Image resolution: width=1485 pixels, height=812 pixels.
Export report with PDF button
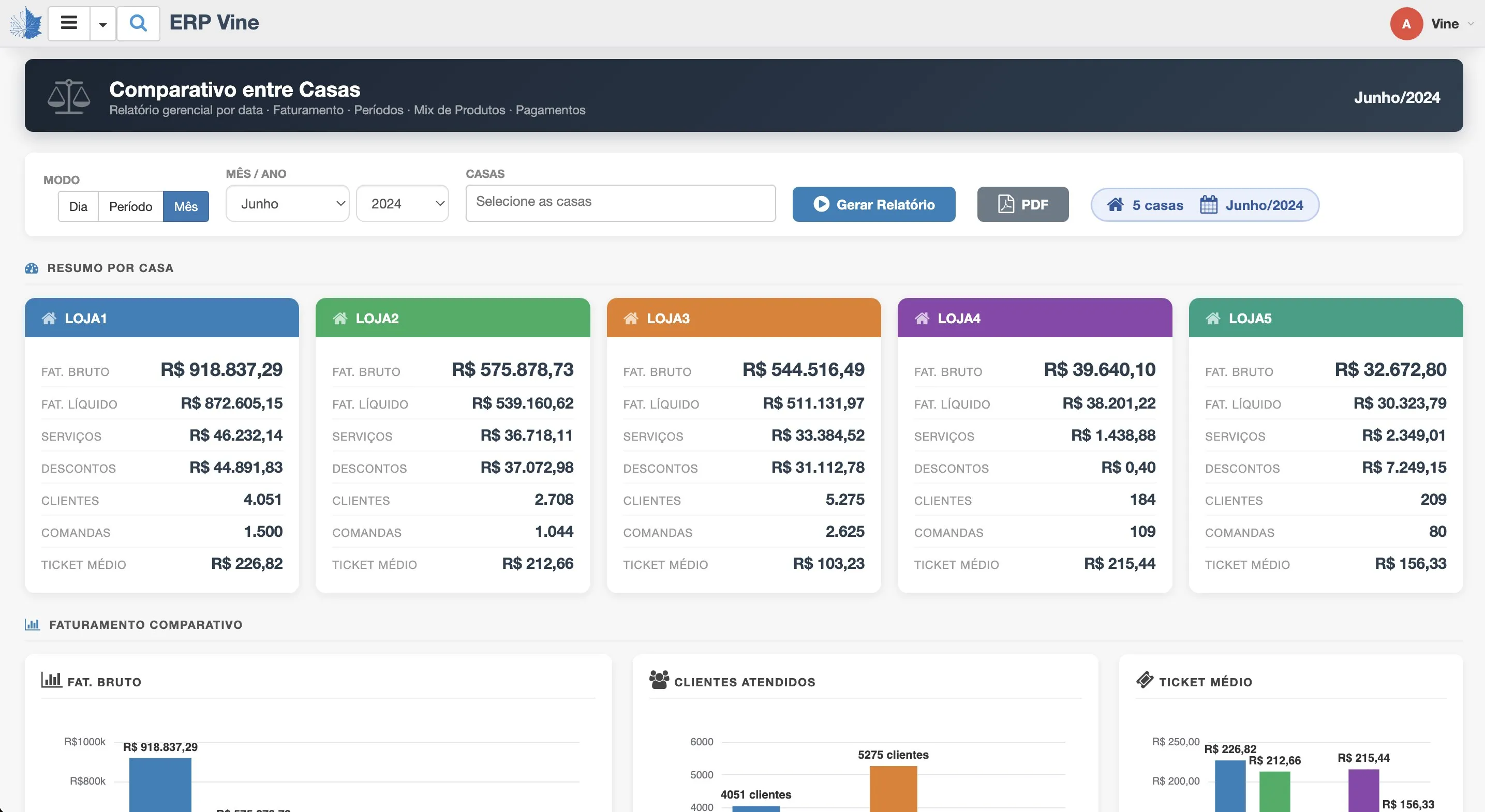(x=1022, y=204)
